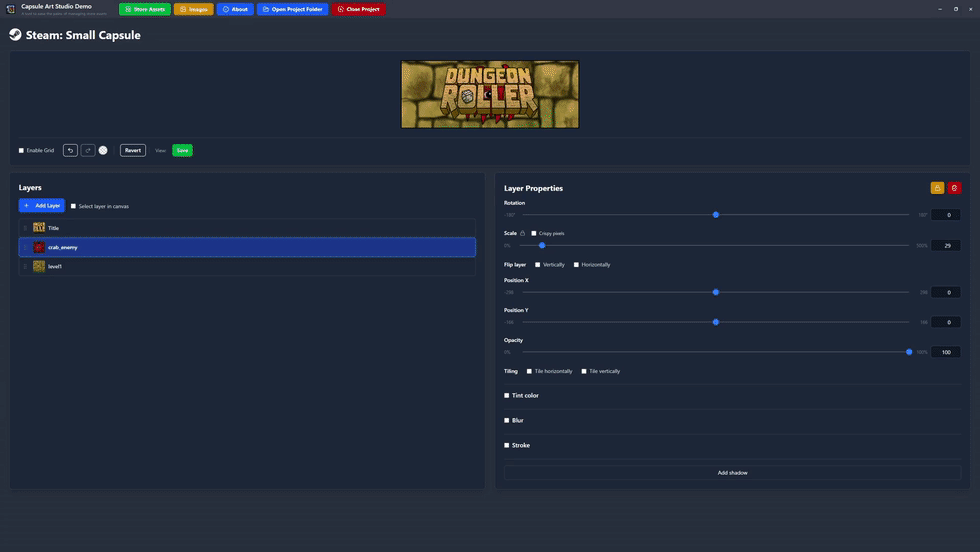Select the level1 layer row
The width and height of the screenshot is (980, 552).
[247, 266]
